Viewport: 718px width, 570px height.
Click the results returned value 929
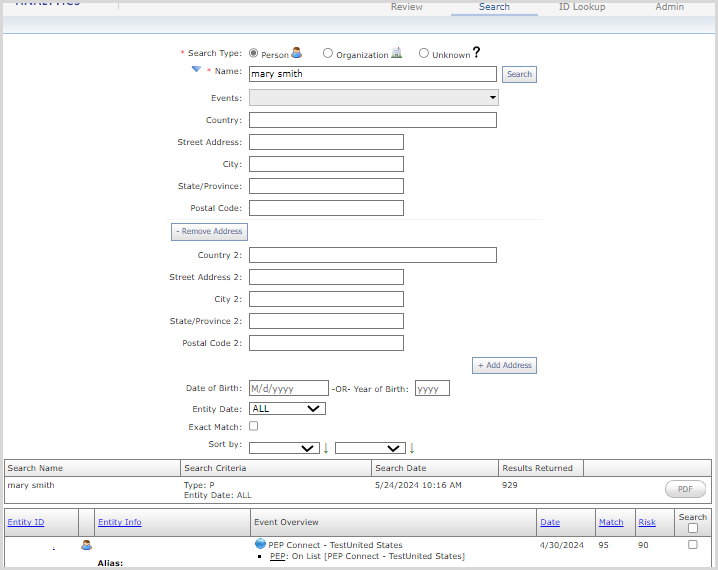pyautogui.click(x=510, y=485)
